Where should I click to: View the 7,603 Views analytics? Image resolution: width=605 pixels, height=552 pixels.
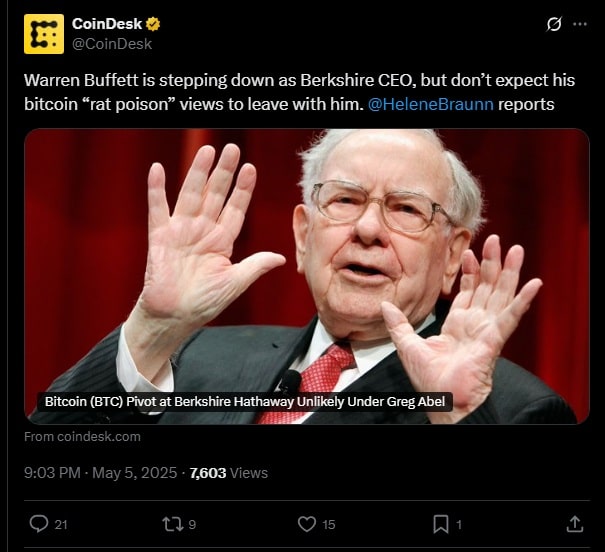tap(228, 473)
